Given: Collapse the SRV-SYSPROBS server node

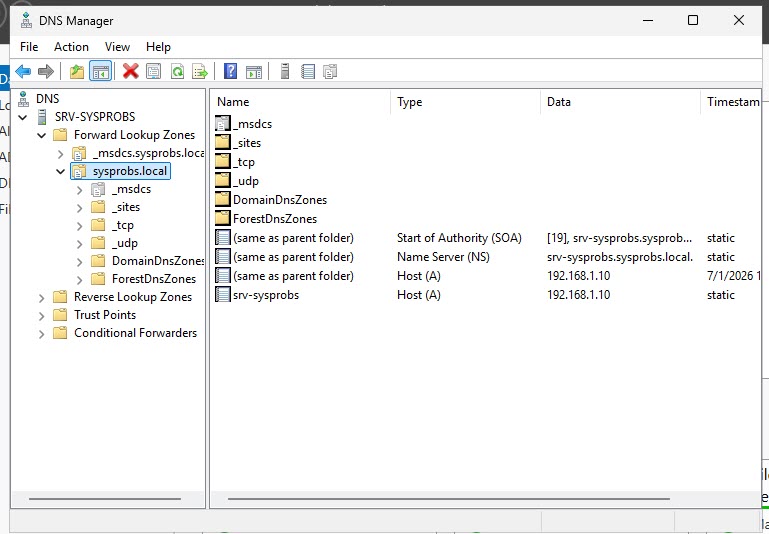Looking at the screenshot, I should pos(23,117).
